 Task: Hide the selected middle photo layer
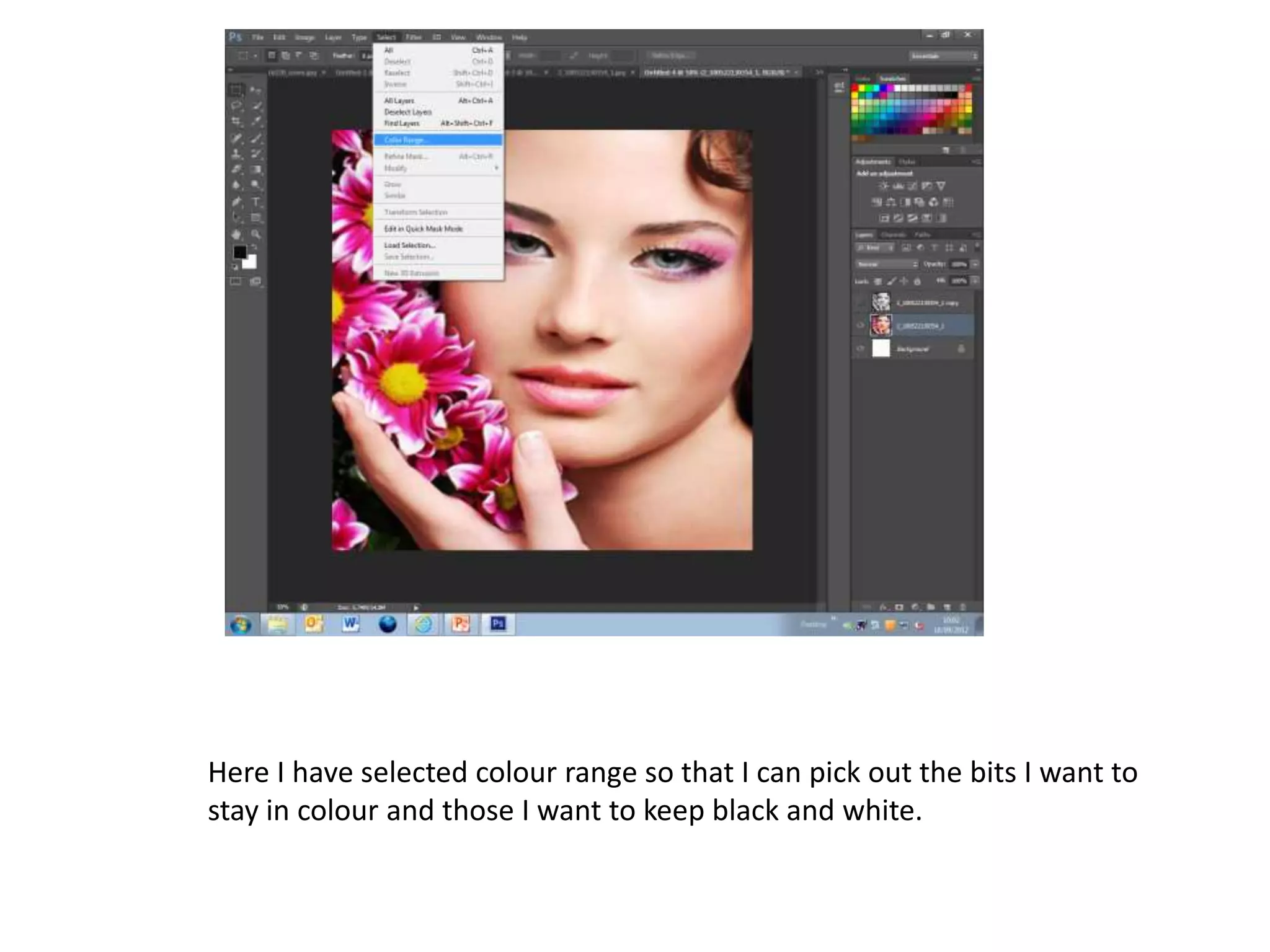(860, 325)
